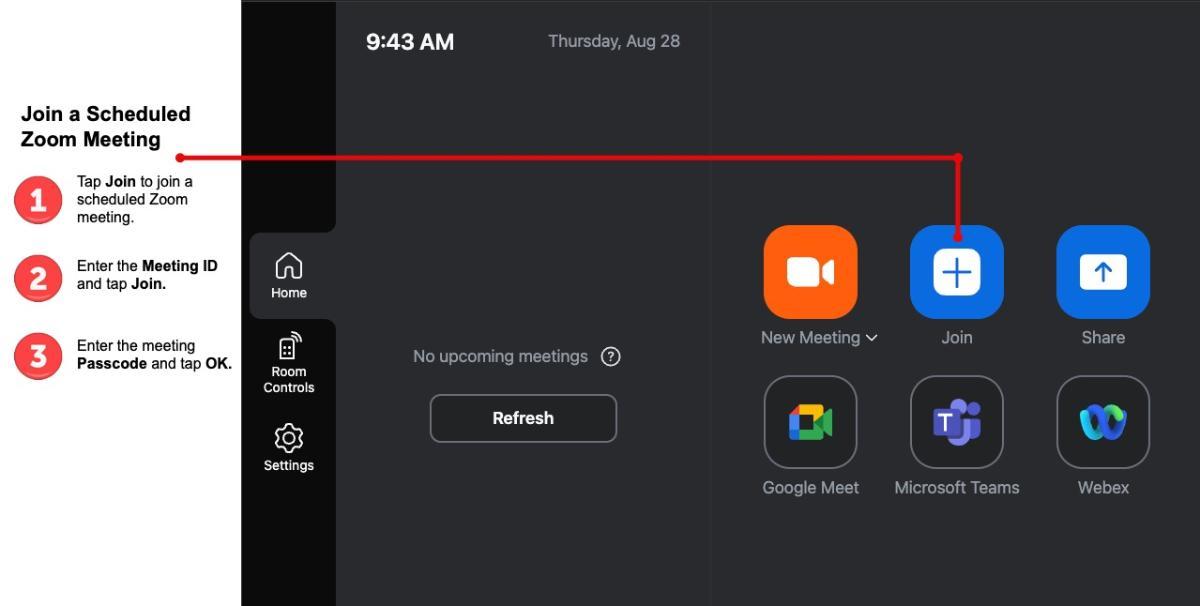This screenshot has width=1200, height=606.
Task: Tap the orange New Meeting camera icon
Action: tap(810, 271)
